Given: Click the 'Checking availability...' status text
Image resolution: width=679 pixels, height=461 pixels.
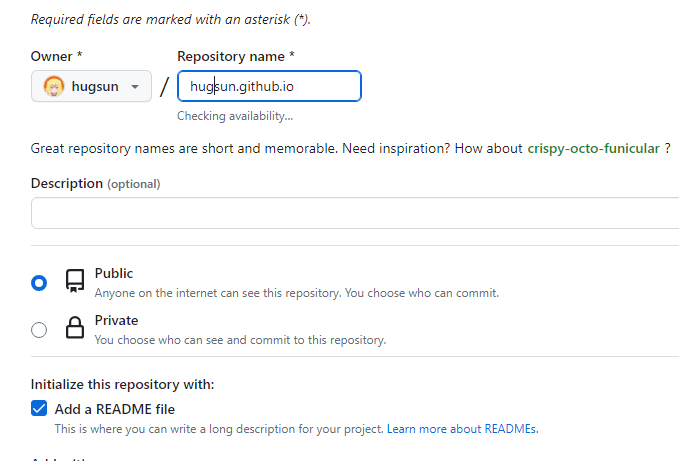Looking at the screenshot, I should click(x=235, y=116).
